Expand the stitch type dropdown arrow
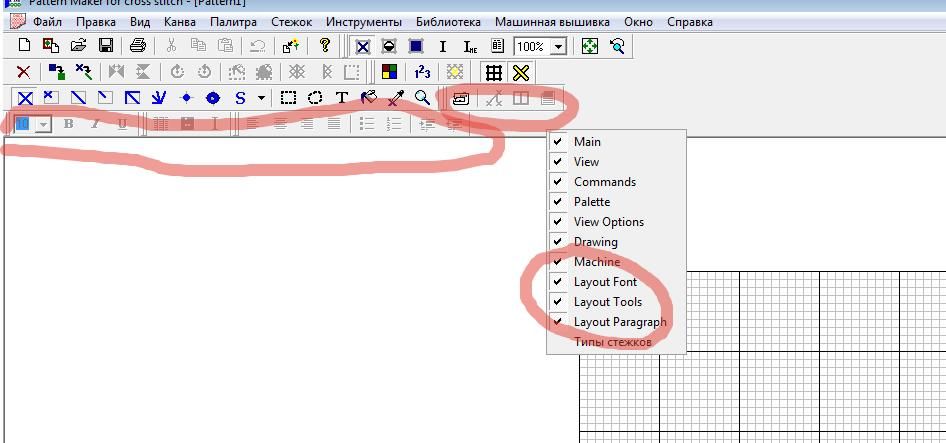Screen dimensions: 946x443 click(262, 98)
